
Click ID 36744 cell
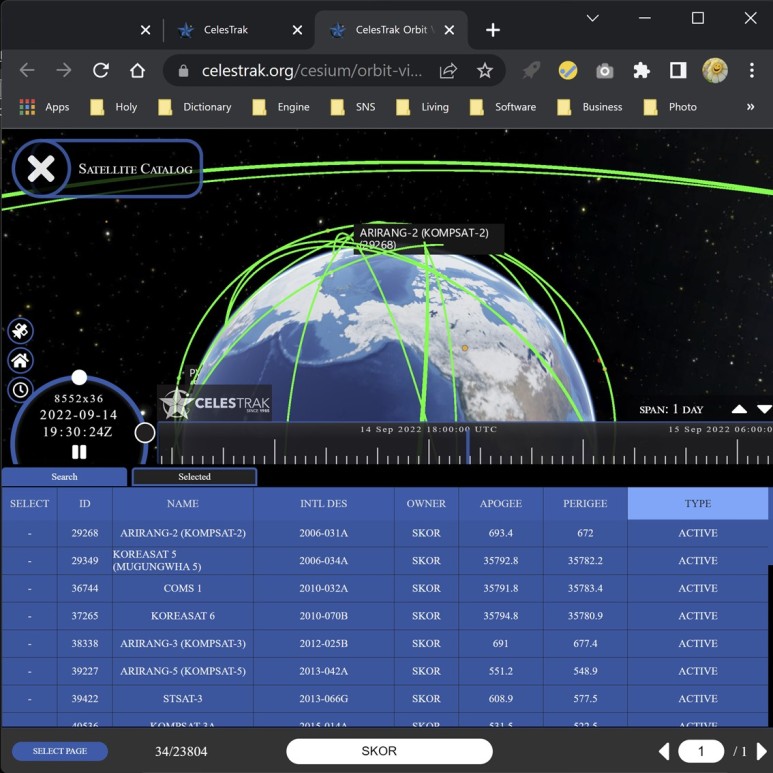(x=85, y=588)
